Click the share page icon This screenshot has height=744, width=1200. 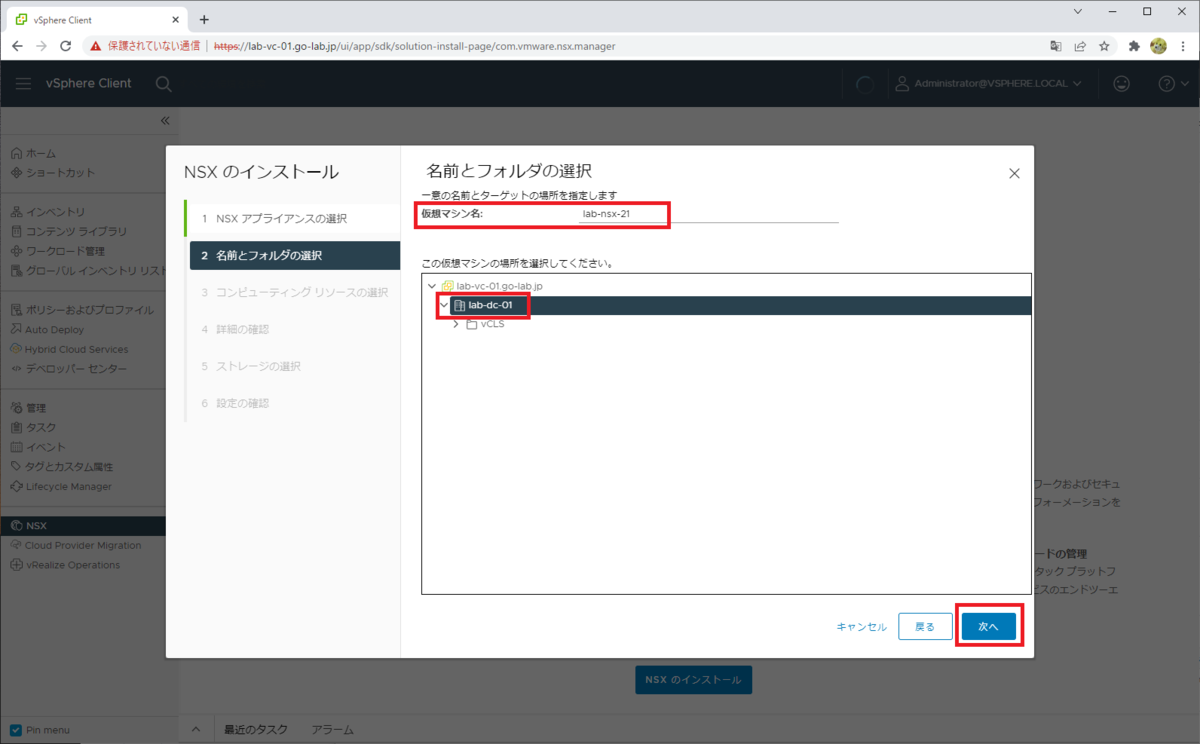[1080, 46]
